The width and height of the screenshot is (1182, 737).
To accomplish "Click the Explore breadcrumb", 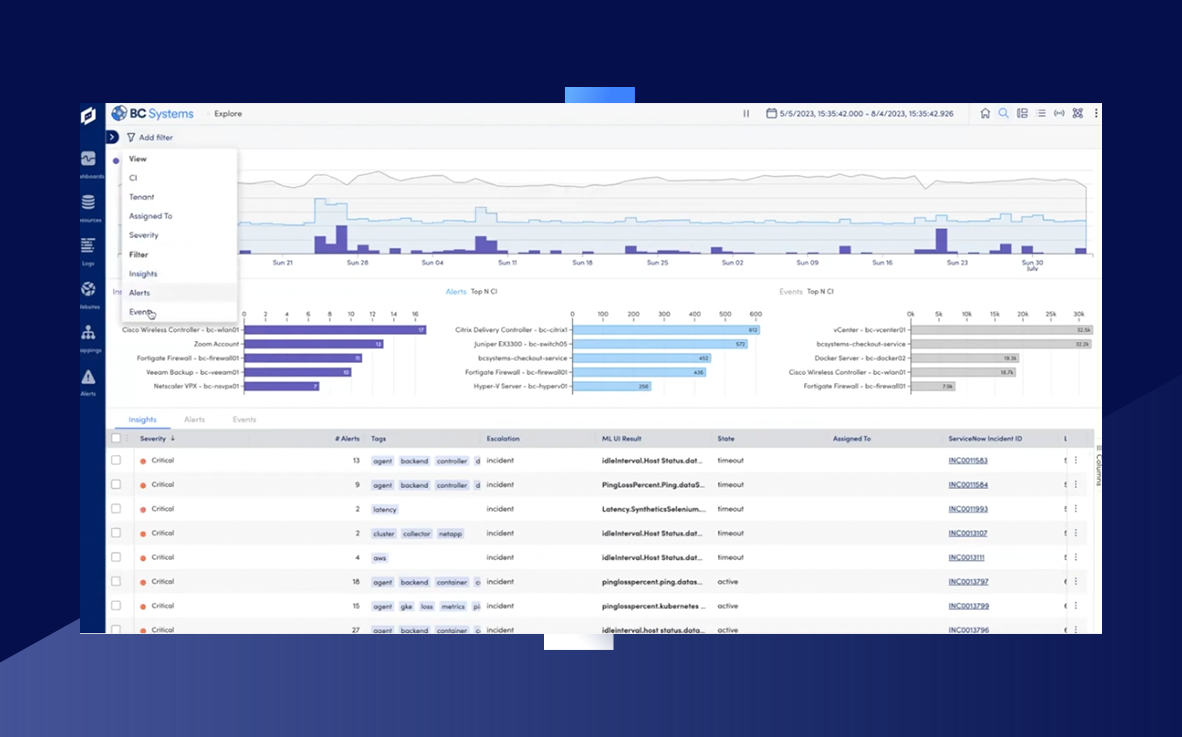I will point(228,114).
